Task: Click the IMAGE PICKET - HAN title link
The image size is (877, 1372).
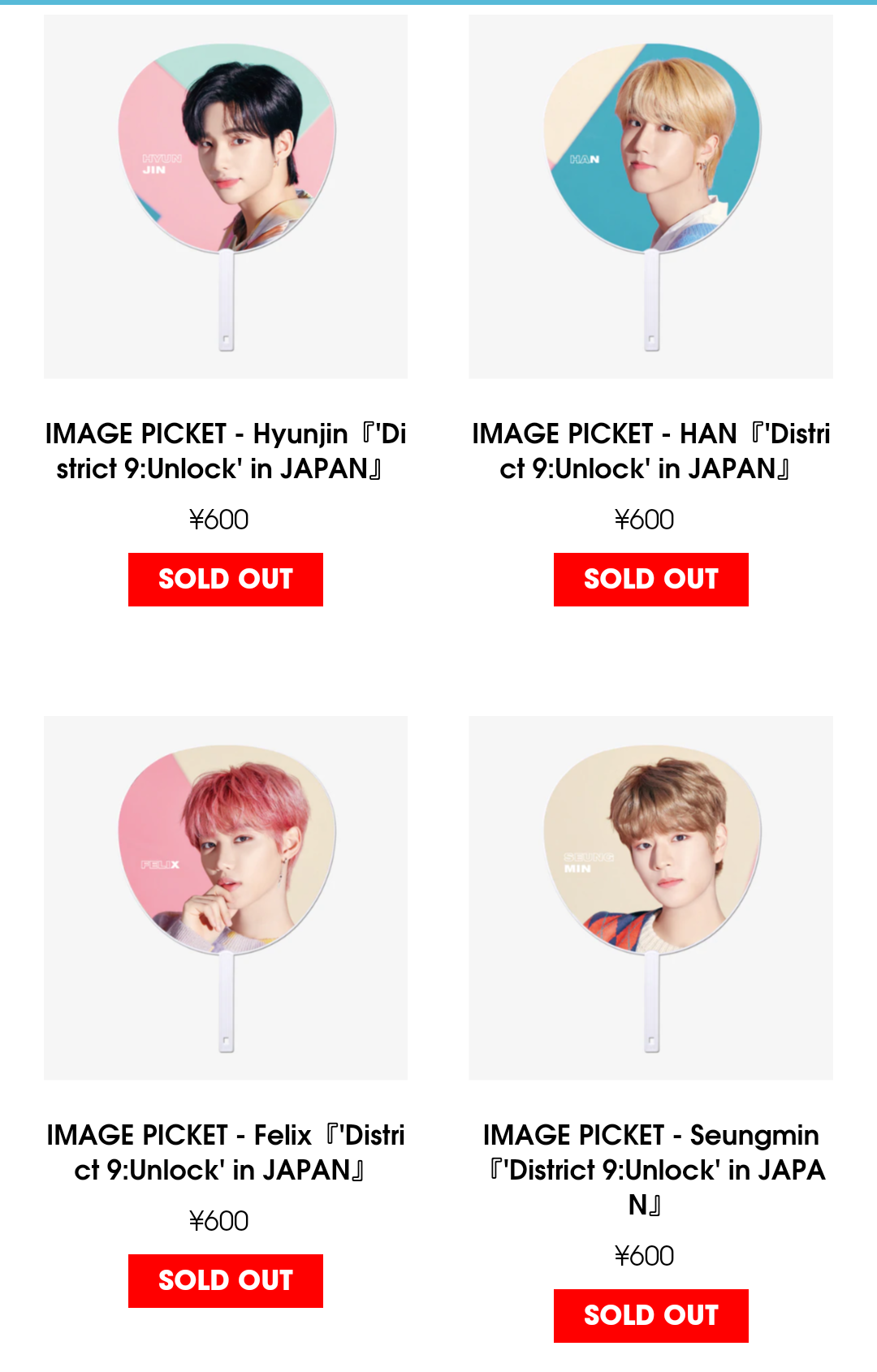Action: (651, 451)
